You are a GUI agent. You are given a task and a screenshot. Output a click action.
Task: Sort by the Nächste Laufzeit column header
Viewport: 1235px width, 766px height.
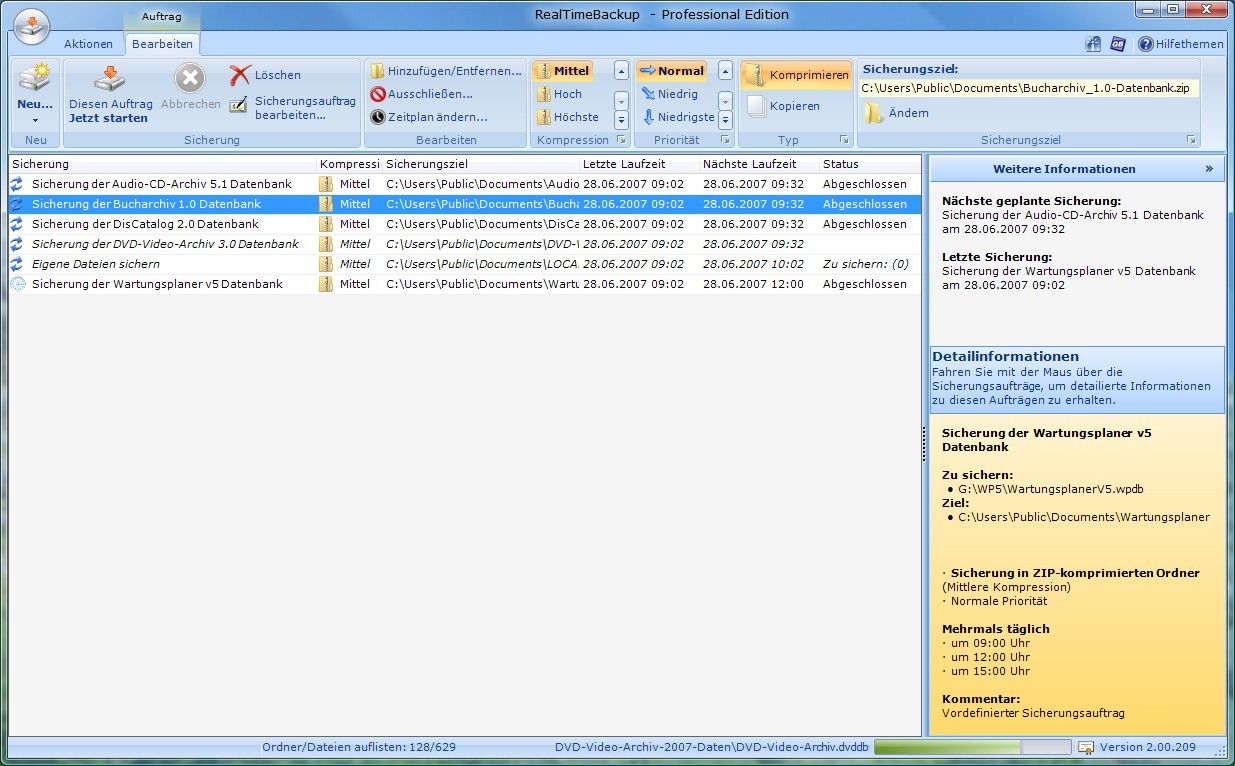tap(759, 164)
